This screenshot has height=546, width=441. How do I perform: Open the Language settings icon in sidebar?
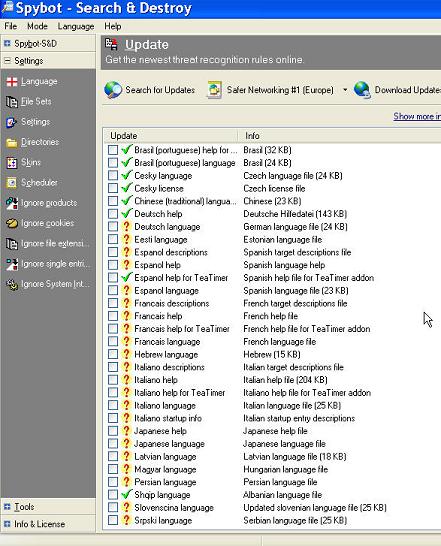coord(12,82)
